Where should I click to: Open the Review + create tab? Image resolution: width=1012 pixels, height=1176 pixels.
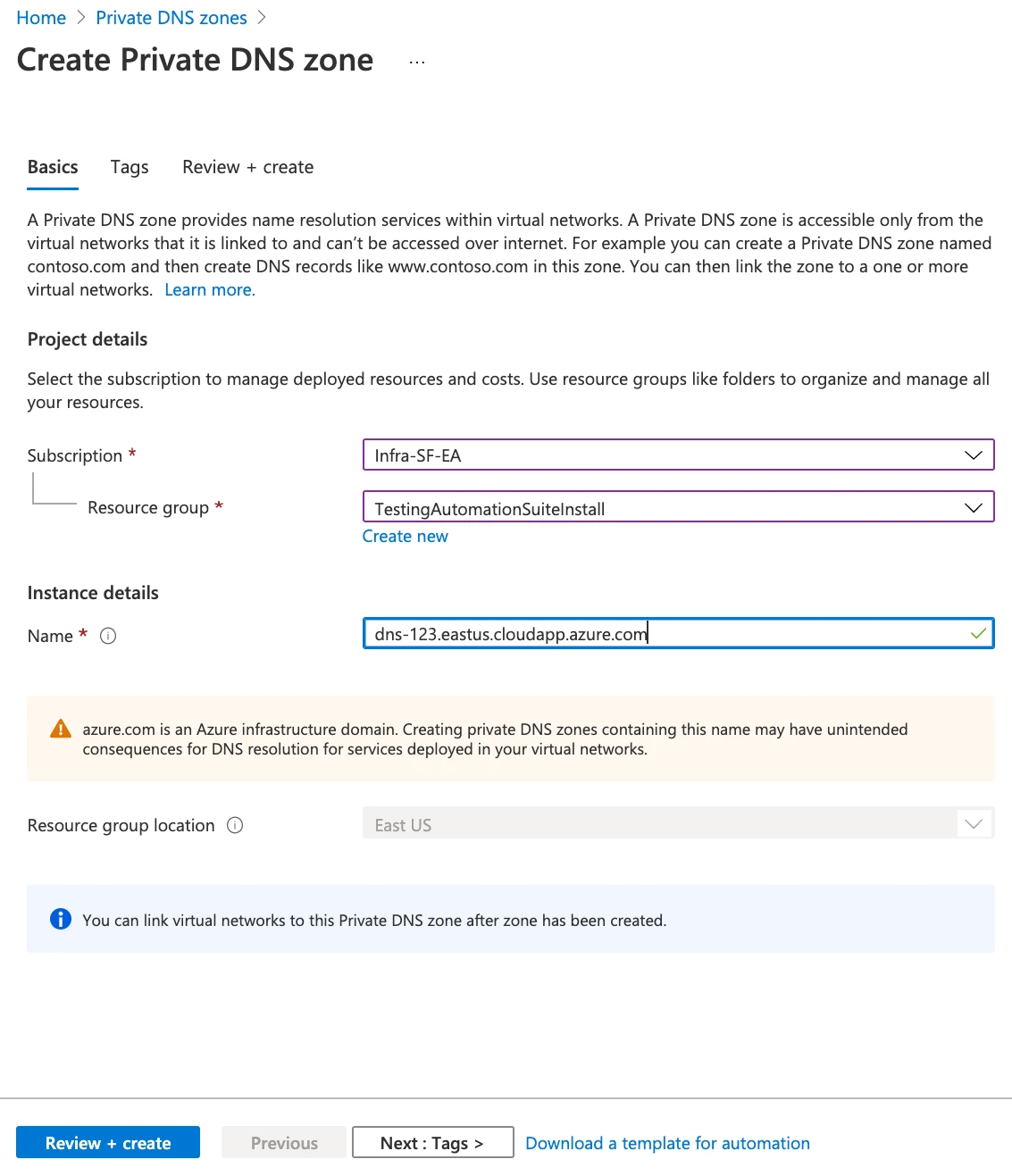click(248, 167)
